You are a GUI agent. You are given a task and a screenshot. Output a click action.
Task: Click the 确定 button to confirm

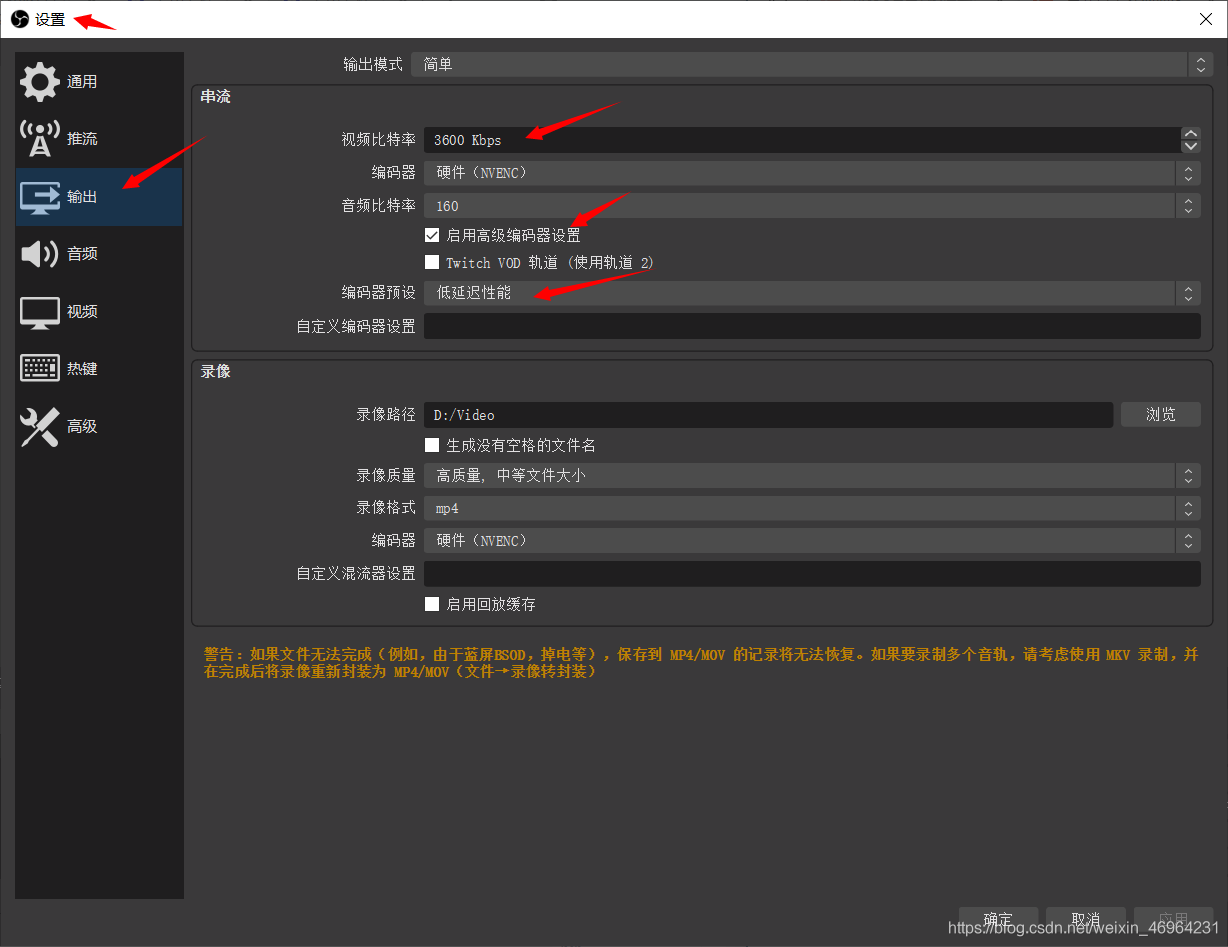coord(997,919)
